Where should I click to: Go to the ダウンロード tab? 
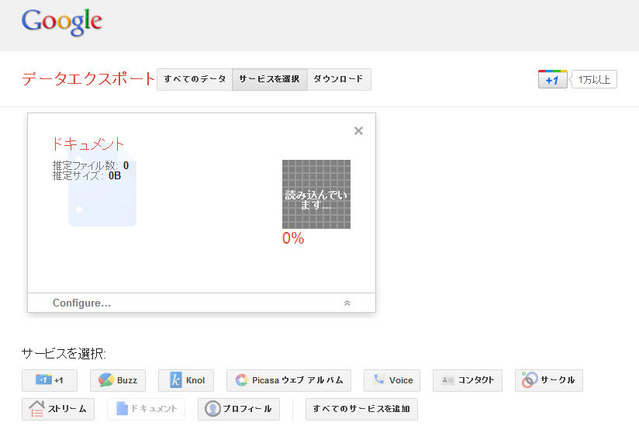click(339, 79)
